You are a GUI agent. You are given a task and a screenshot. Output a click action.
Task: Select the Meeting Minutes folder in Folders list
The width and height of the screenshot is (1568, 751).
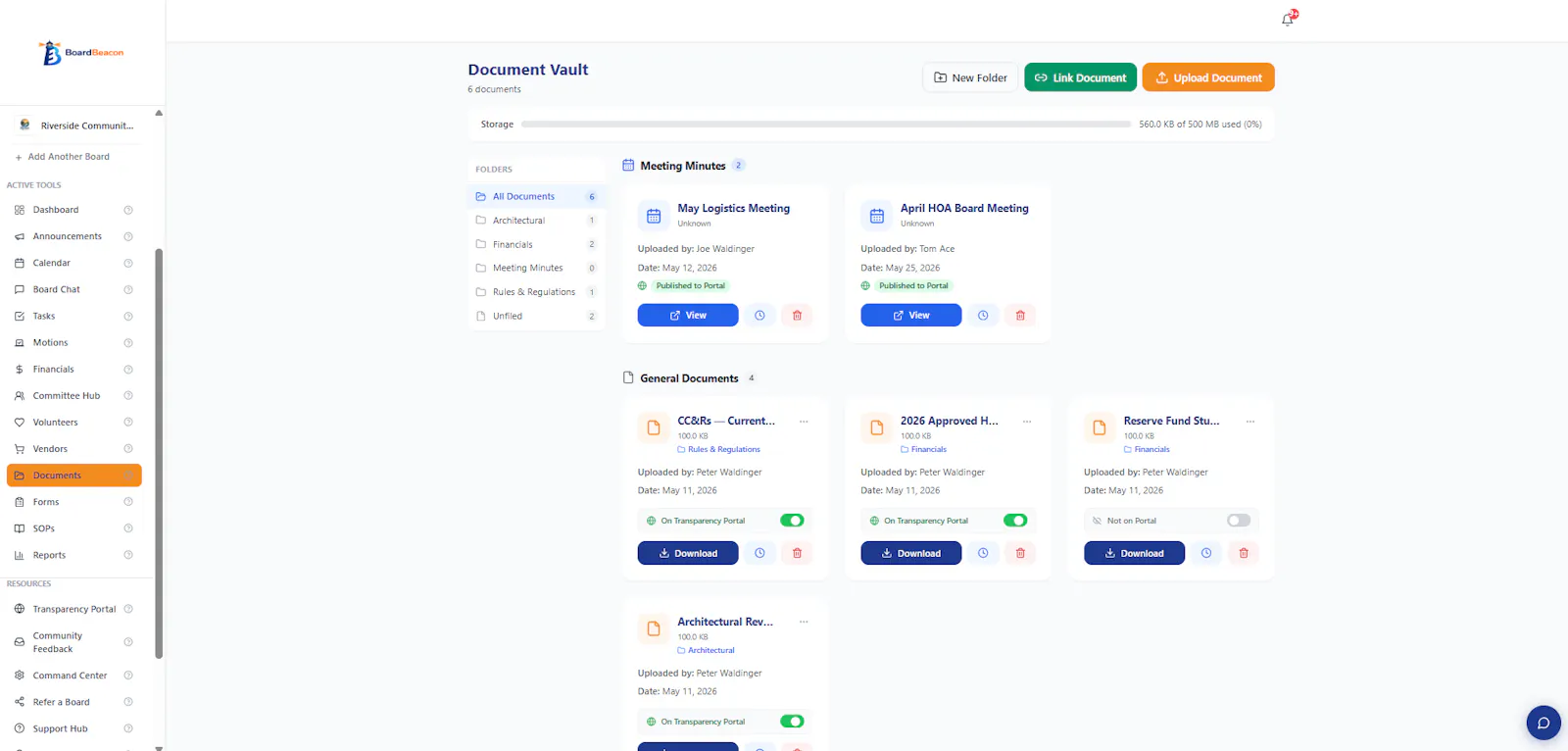click(x=536, y=268)
